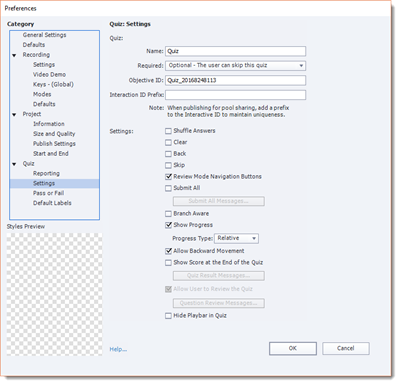The width and height of the screenshot is (399, 384).
Task: Select Default Labels category
Action: coord(52,203)
